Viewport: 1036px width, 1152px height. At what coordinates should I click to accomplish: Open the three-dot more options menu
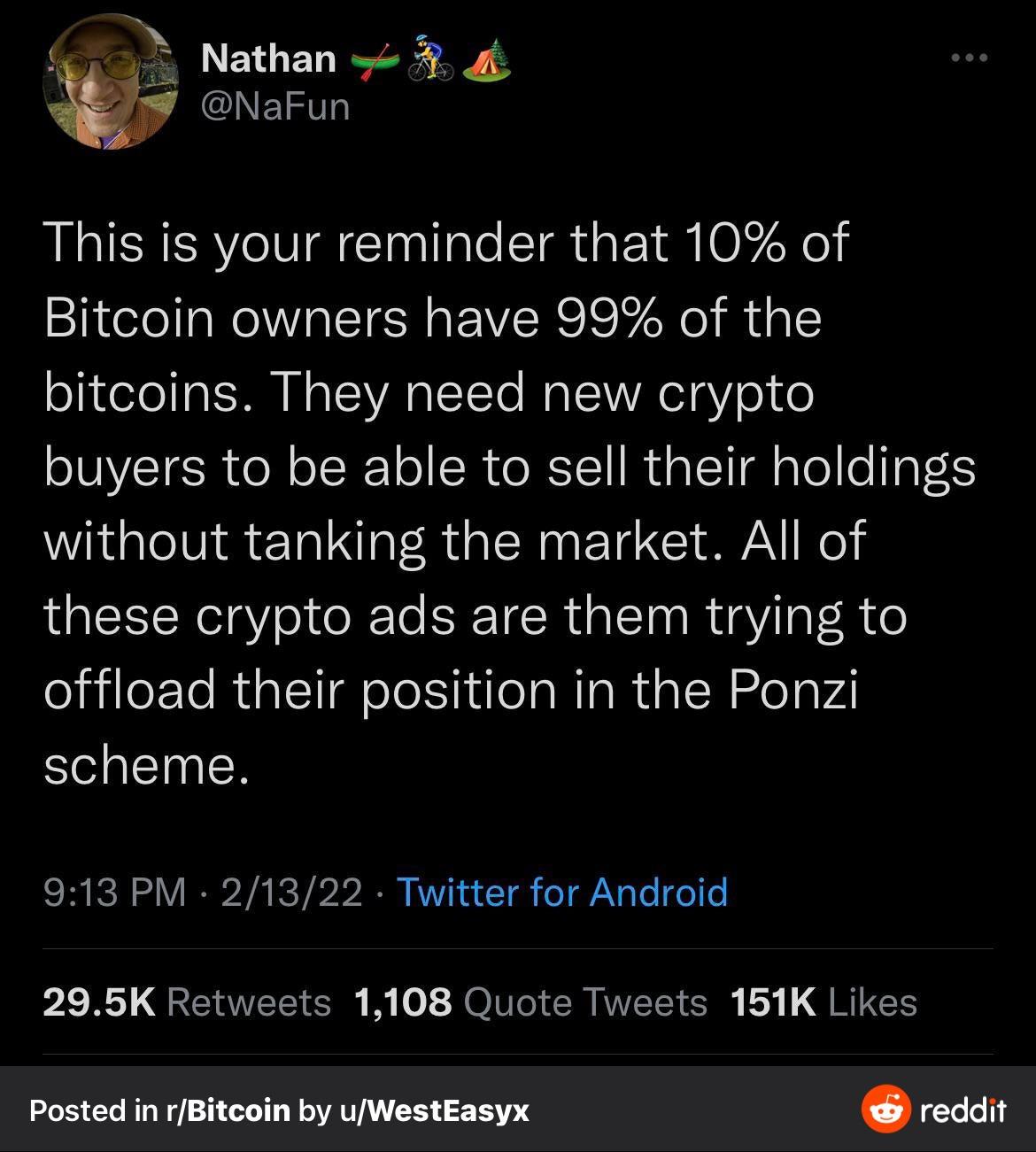pos(969,58)
